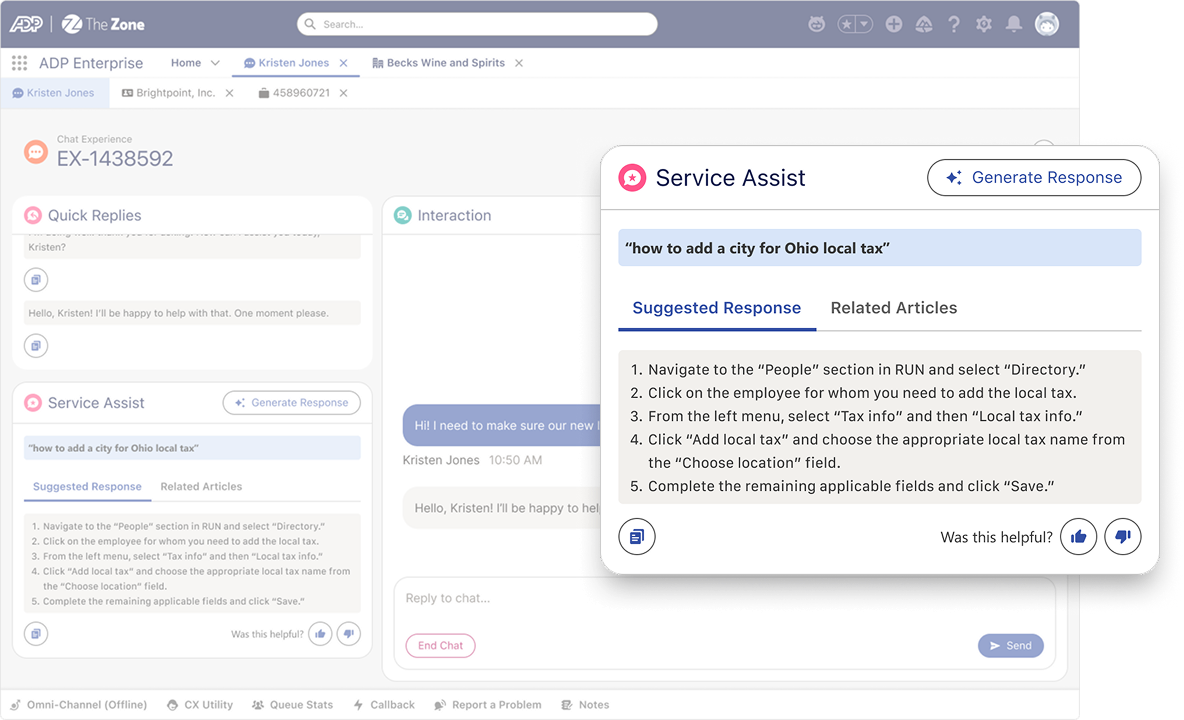Open the Becks Wine and Spirits tab
Screen dimensions: 1184x720
(445, 63)
